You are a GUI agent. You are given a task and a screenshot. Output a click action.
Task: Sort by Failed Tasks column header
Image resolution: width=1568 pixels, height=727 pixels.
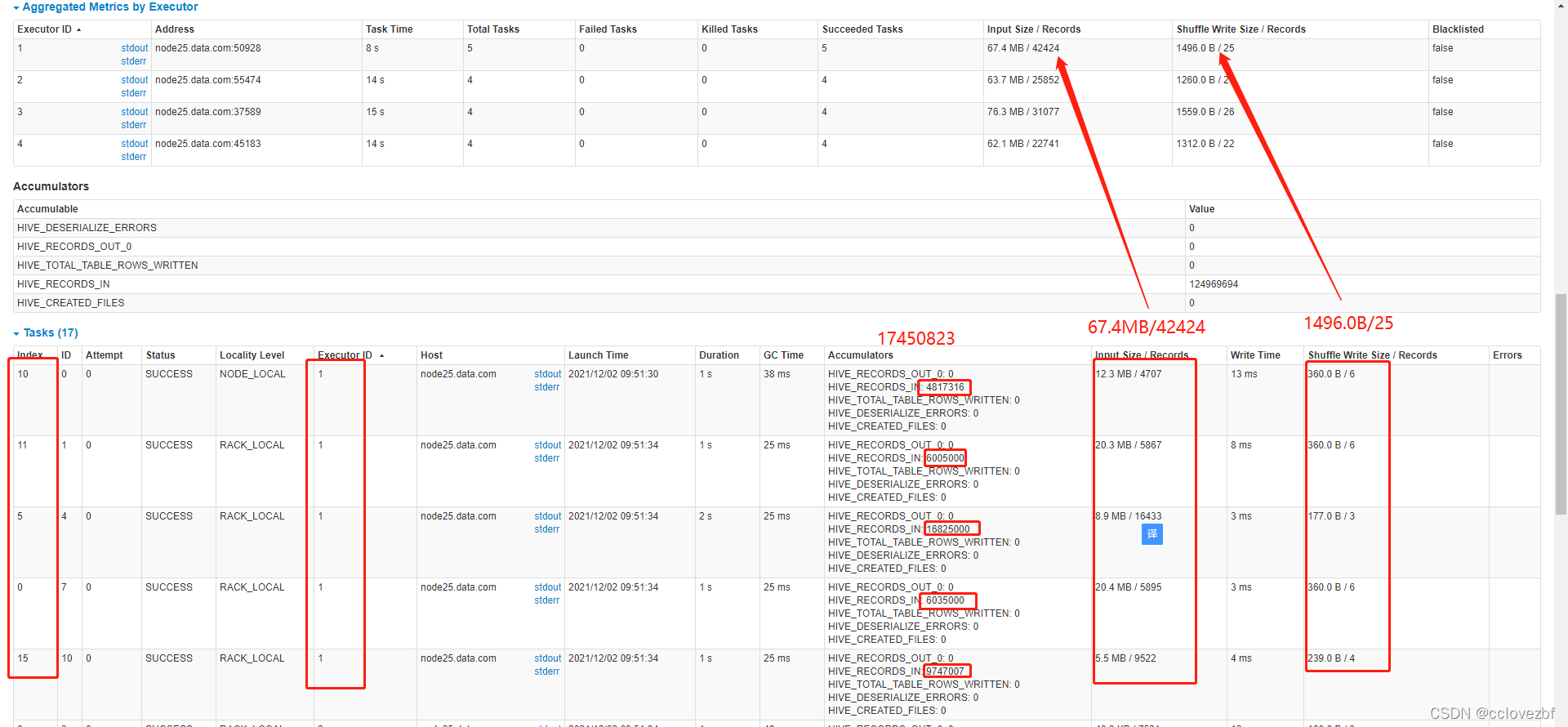coord(608,29)
